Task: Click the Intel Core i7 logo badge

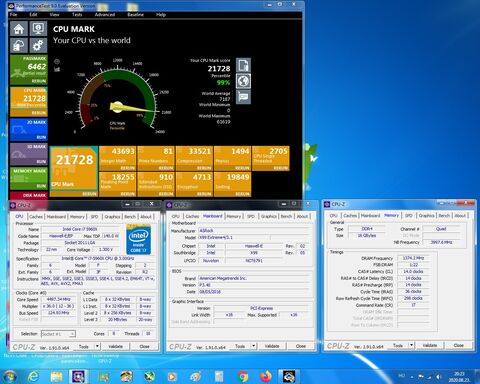Action: click(x=138, y=240)
